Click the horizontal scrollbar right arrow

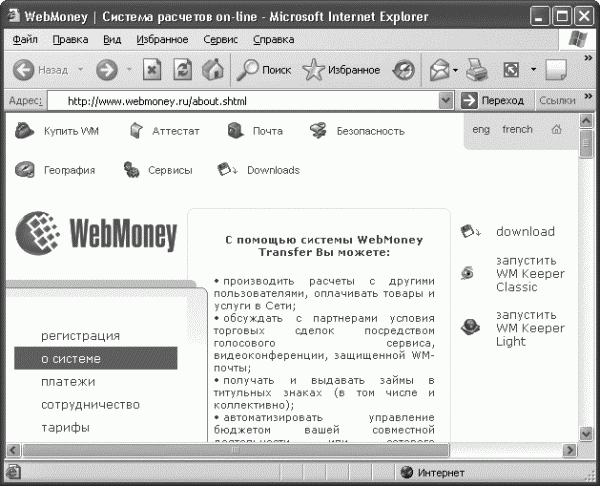click(570, 450)
